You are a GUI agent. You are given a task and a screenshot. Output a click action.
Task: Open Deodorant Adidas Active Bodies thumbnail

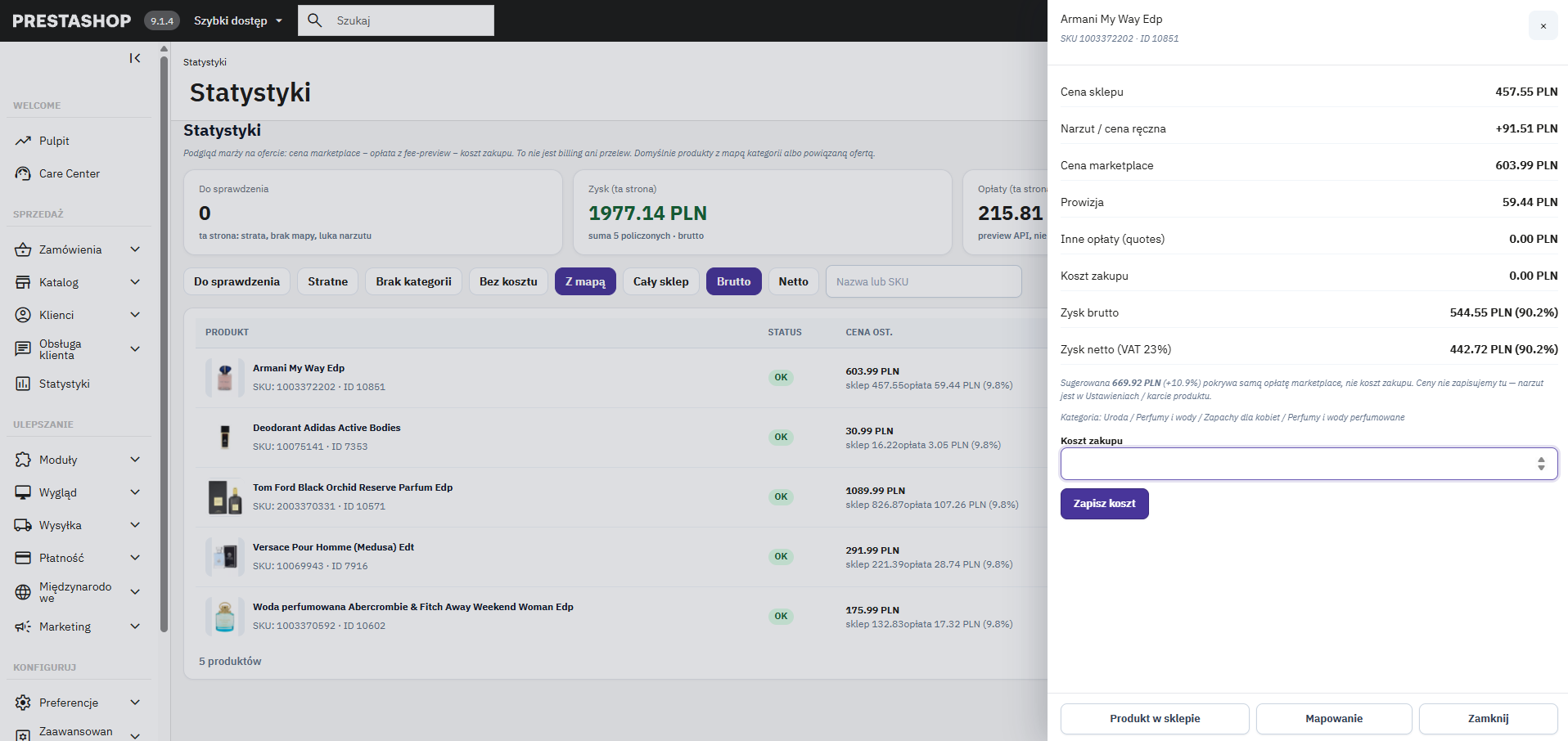pyautogui.click(x=225, y=437)
